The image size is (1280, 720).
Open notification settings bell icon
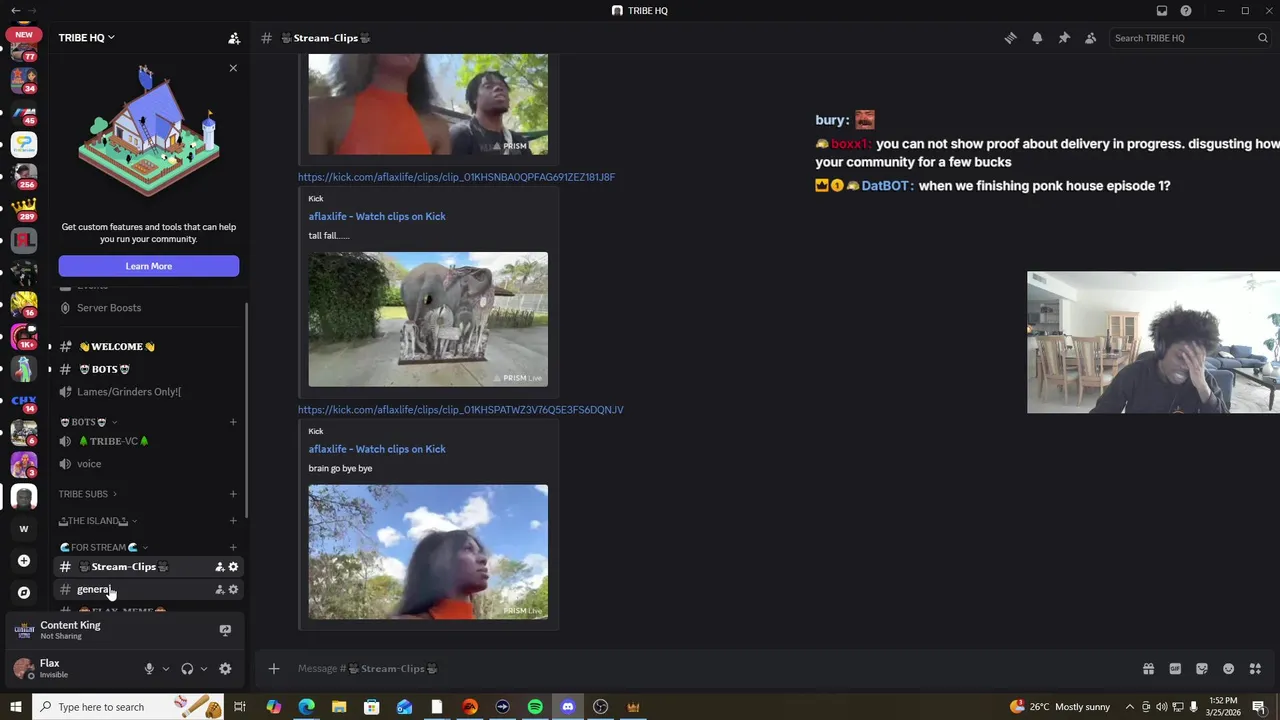(x=1037, y=38)
